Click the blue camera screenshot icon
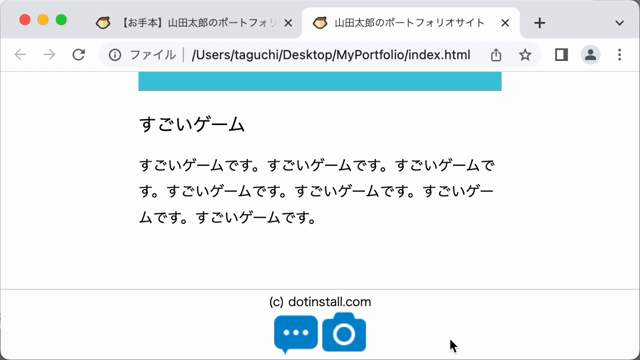Image resolution: width=640 pixels, height=360 pixels. pyautogui.click(x=344, y=332)
